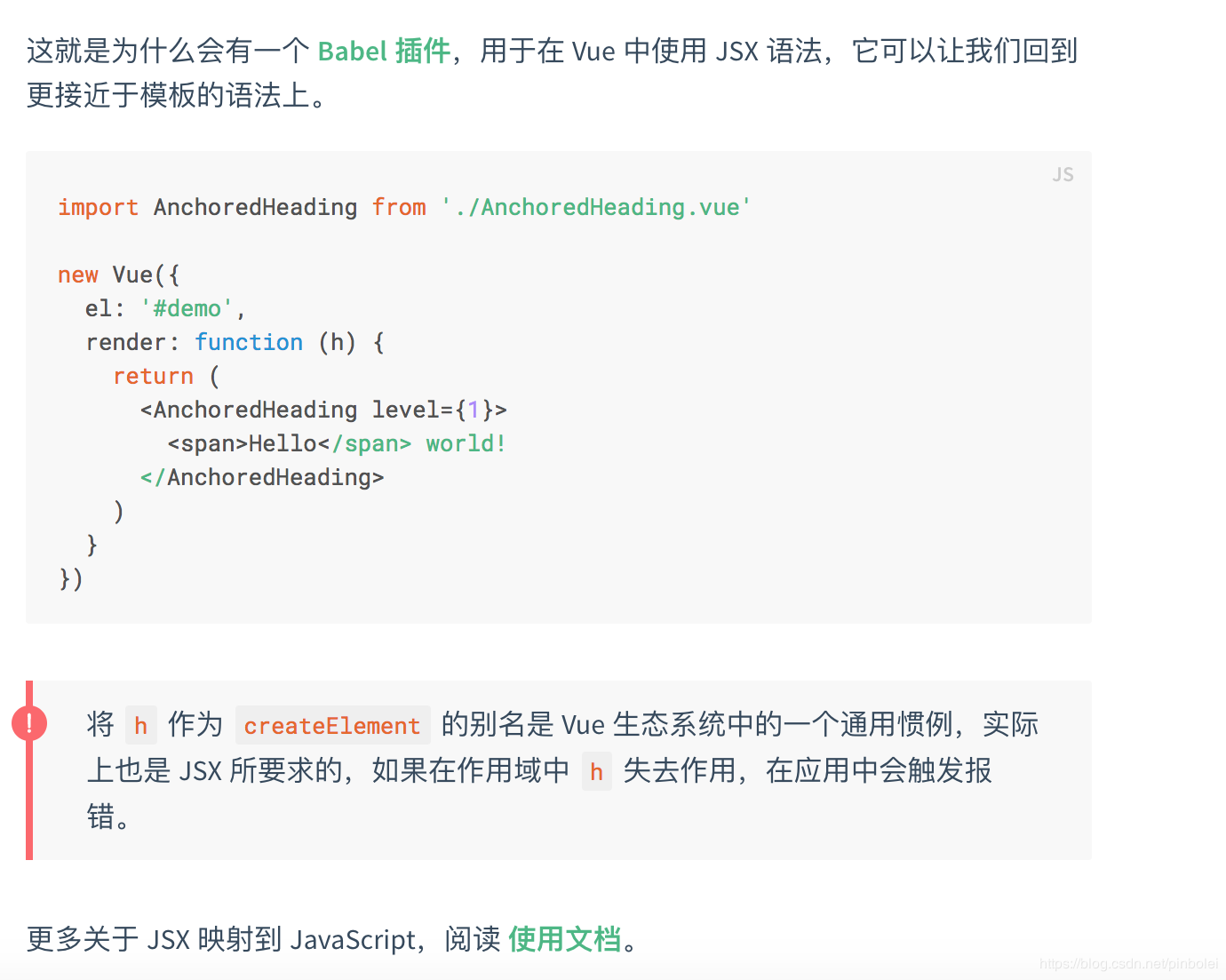Click the blog.csdn.net watermark URL

click(x=1128, y=964)
